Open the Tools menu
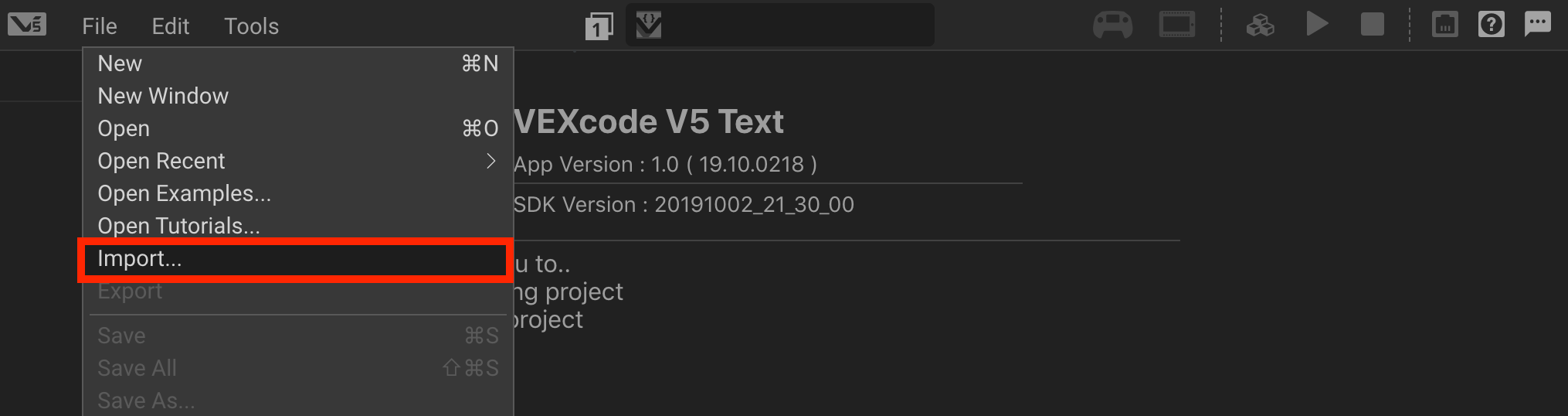Viewport: 1568px width, 416px height. (251, 26)
